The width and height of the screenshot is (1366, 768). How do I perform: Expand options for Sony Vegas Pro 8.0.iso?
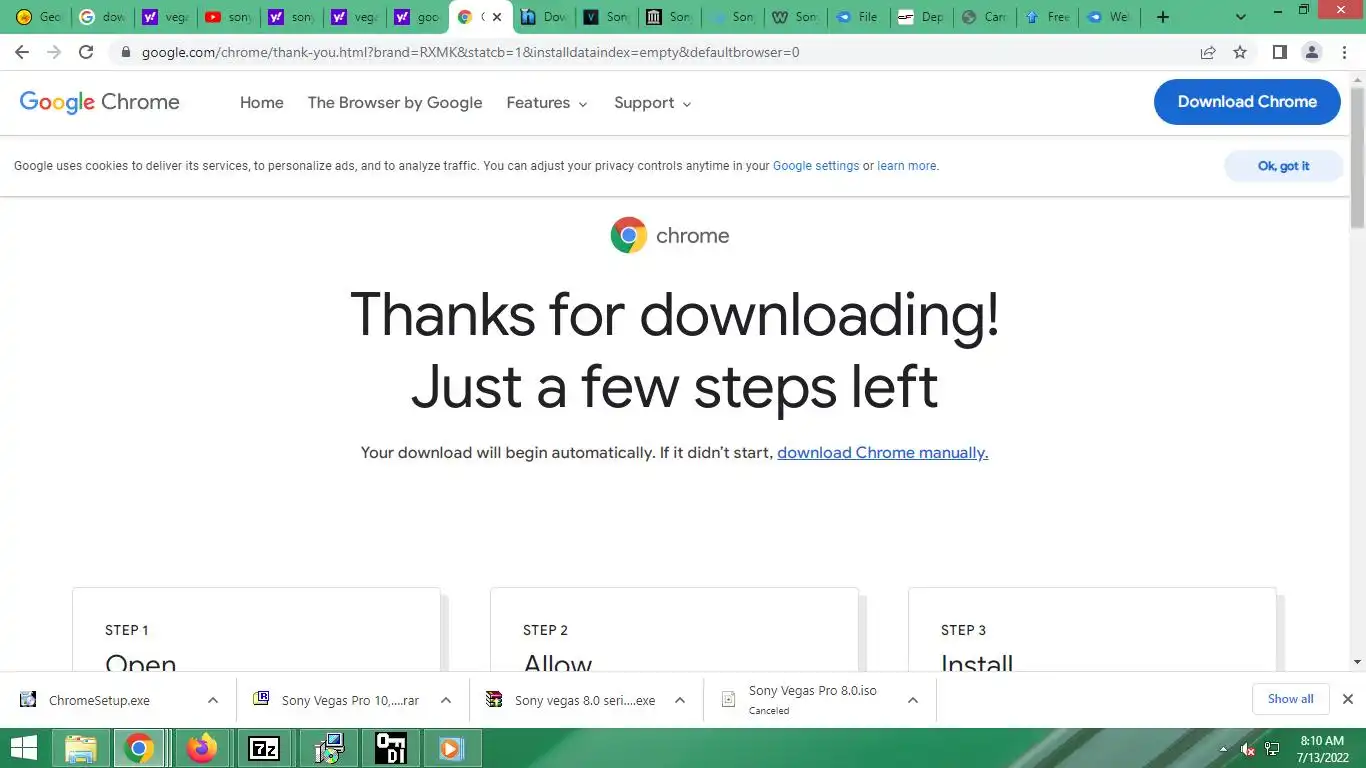pyautogui.click(x=913, y=700)
